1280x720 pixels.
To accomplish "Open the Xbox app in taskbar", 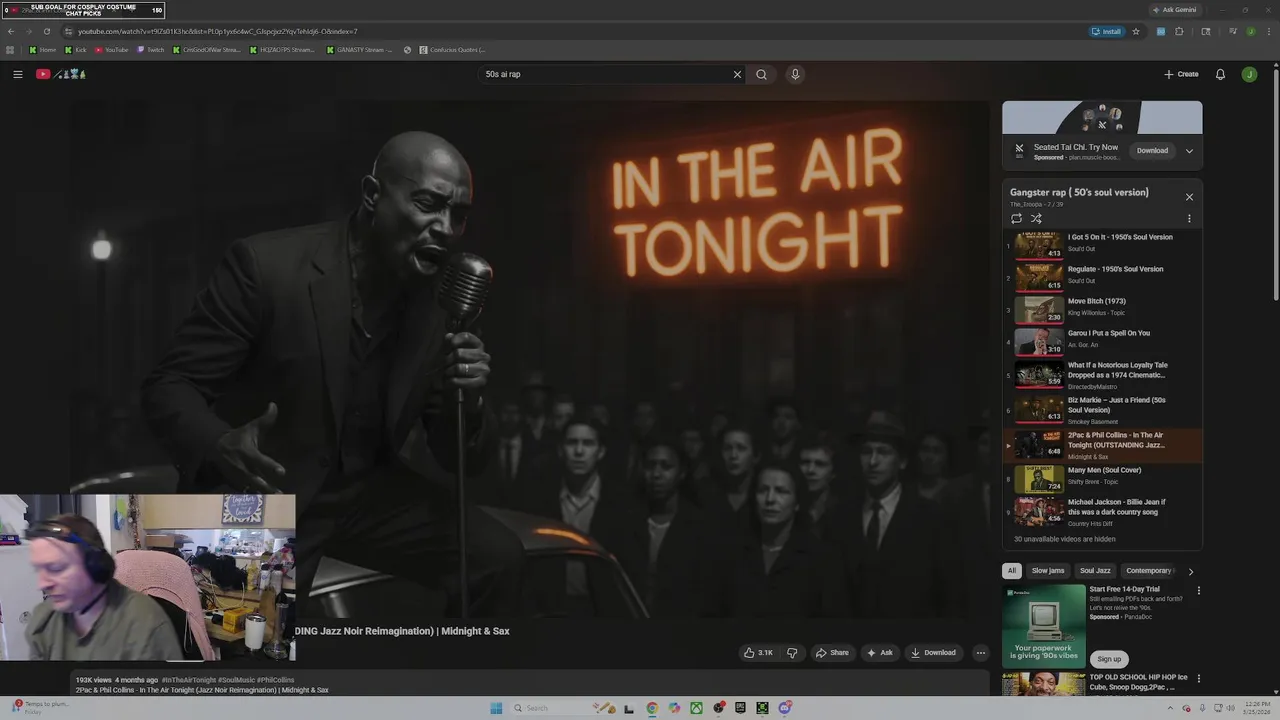I will (x=696, y=708).
